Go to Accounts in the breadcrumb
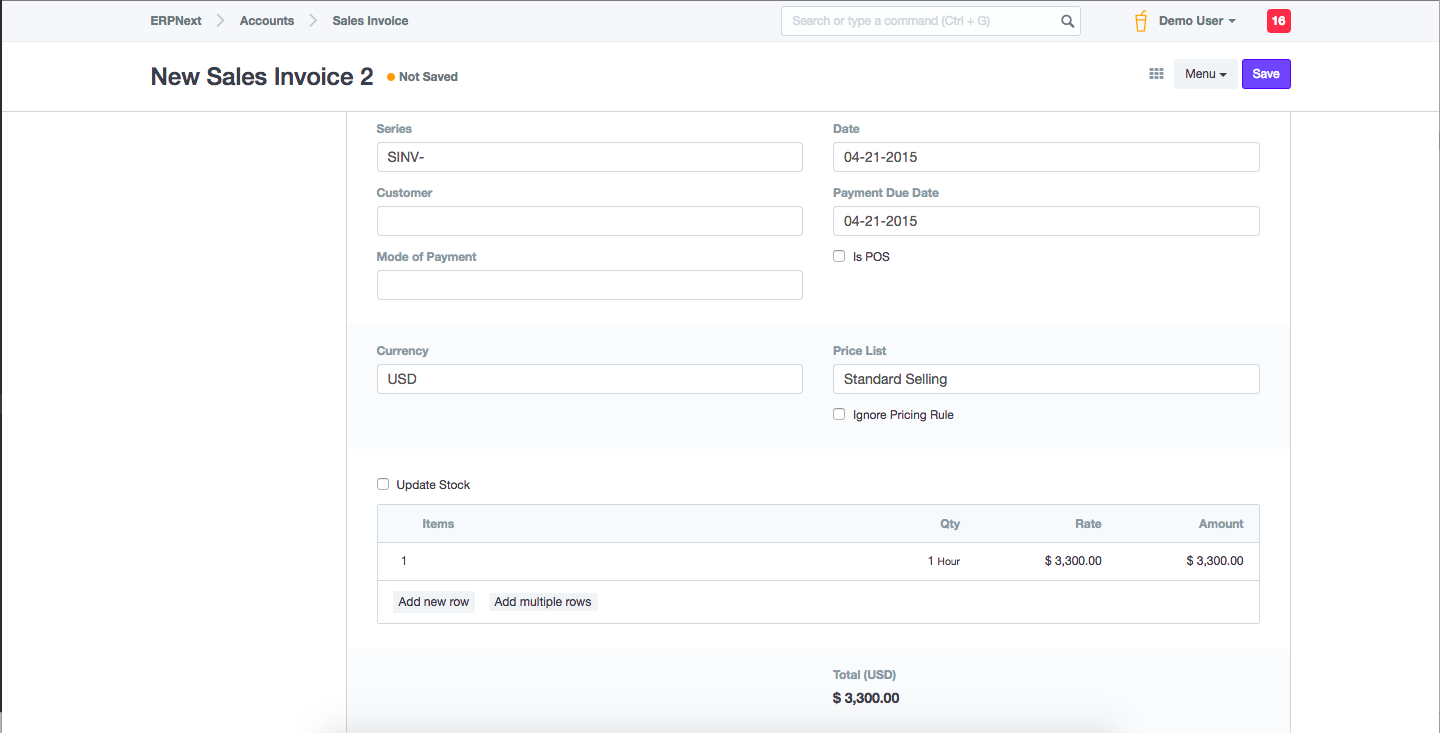The height and width of the screenshot is (733, 1440). [267, 21]
